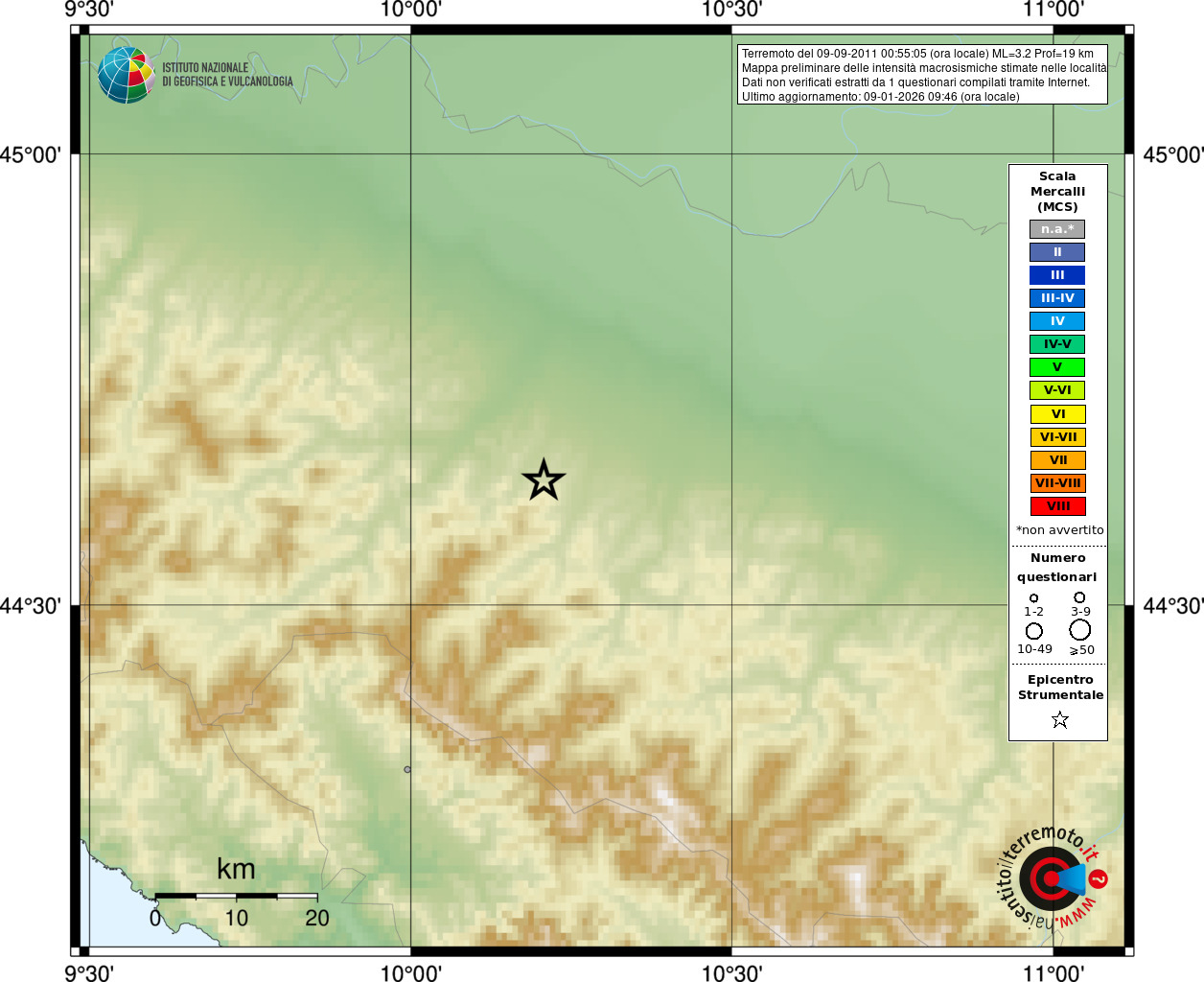Click the 10-49 questionnaires circle symbol
The width and height of the screenshot is (1204, 982).
tap(1033, 631)
